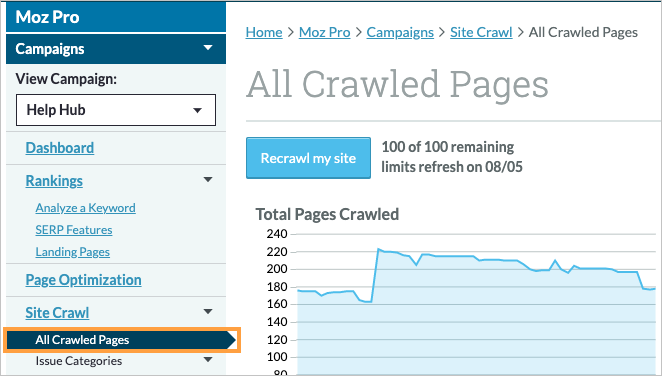
Task: Click the 240 axis label on chart
Action: (277, 234)
